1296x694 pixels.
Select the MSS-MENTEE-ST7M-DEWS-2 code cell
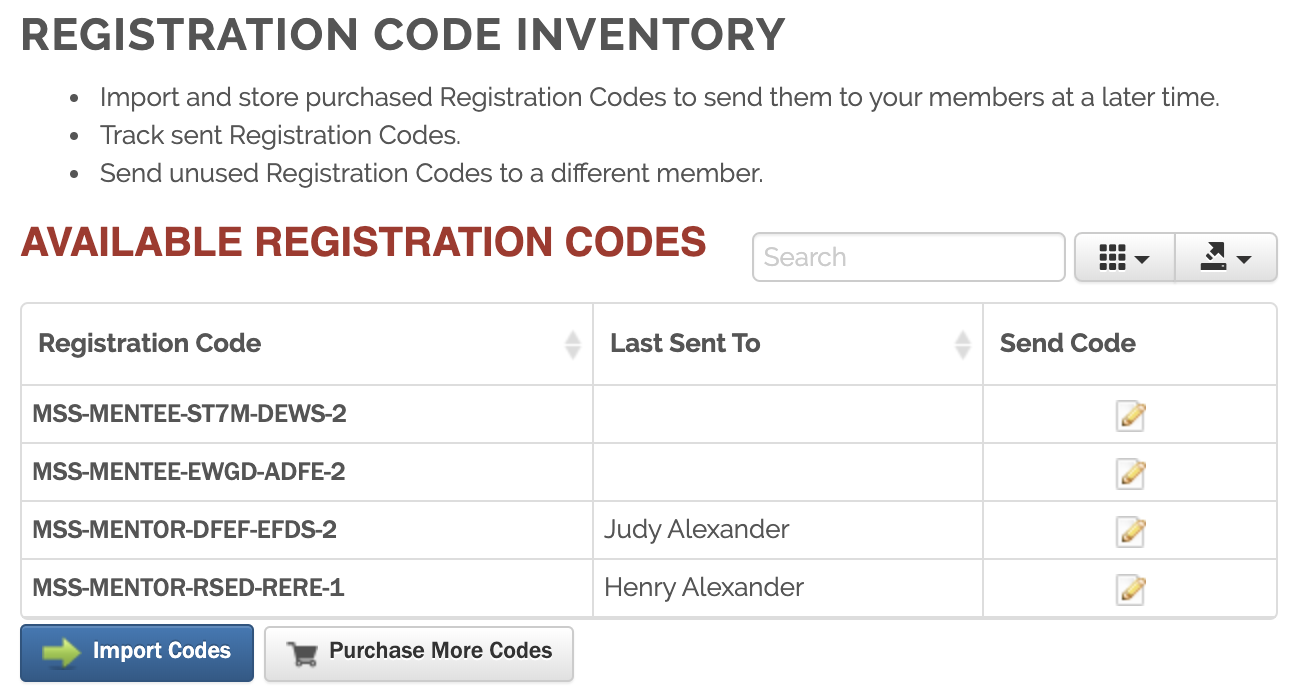pyautogui.click(x=190, y=414)
